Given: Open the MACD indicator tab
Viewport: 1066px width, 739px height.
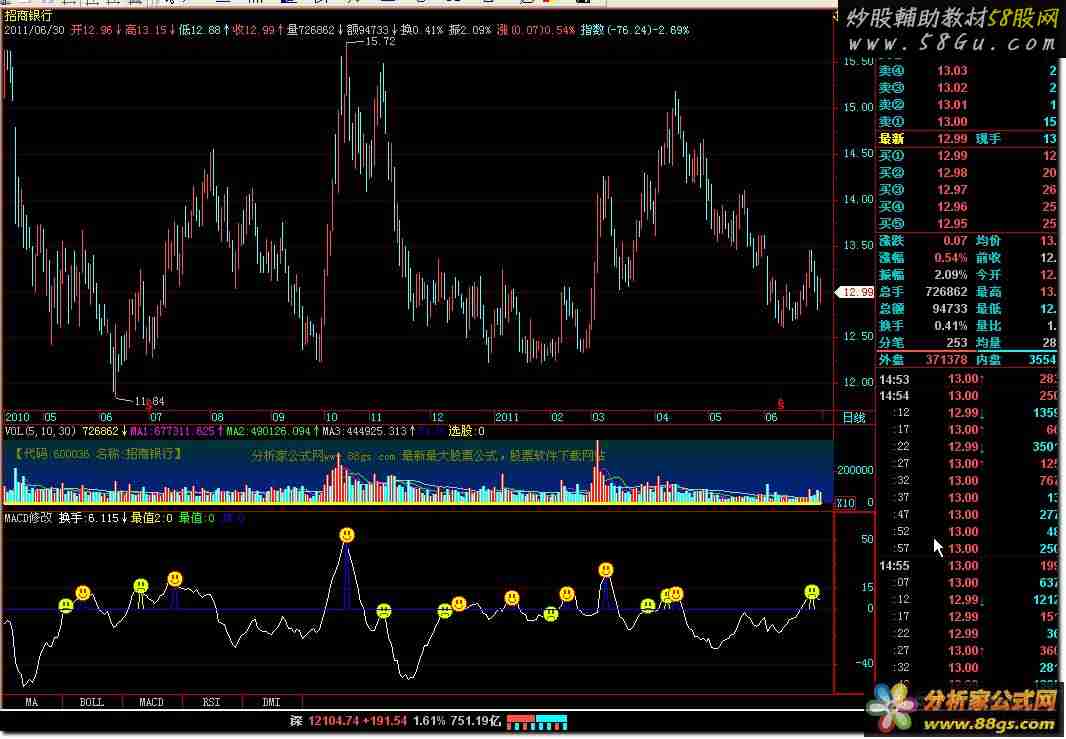Looking at the screenshot, I should coord(152,702).
